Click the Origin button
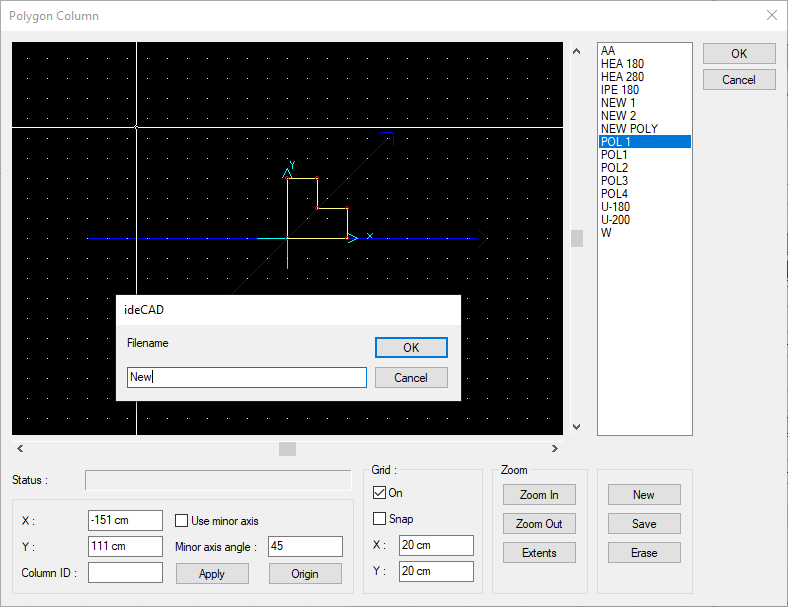 [305, 574]
